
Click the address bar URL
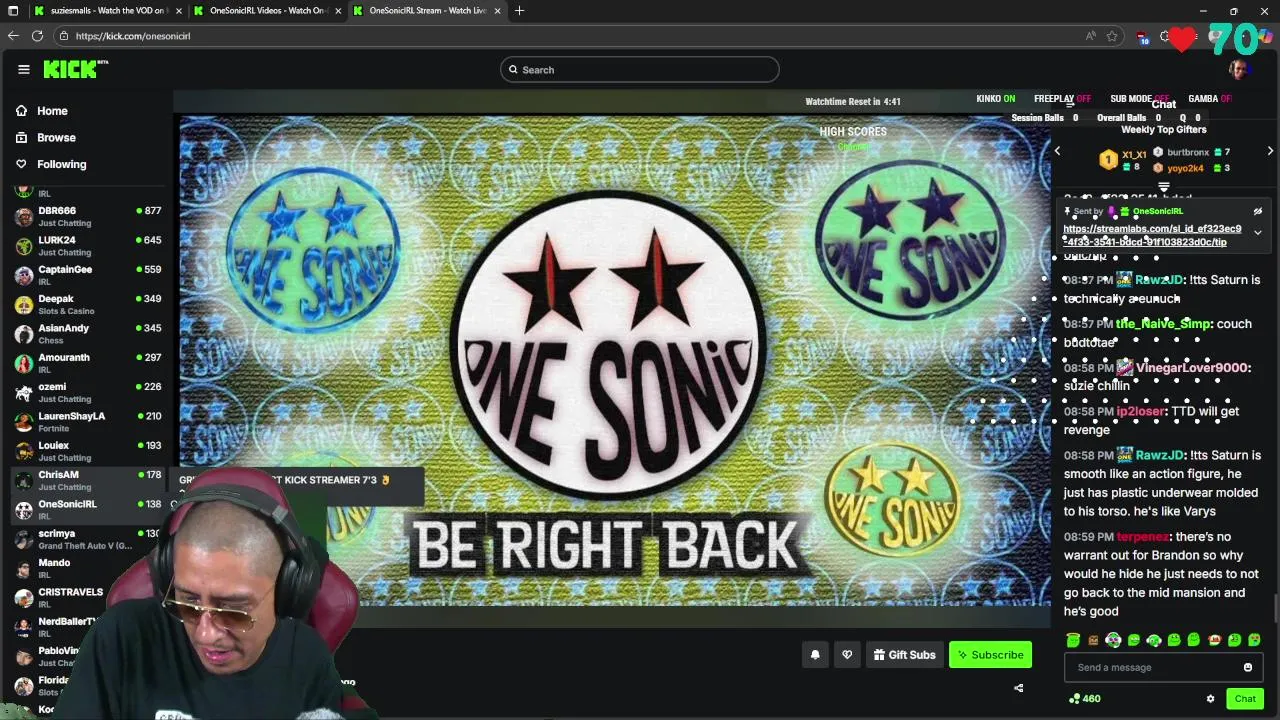[132, 36]
